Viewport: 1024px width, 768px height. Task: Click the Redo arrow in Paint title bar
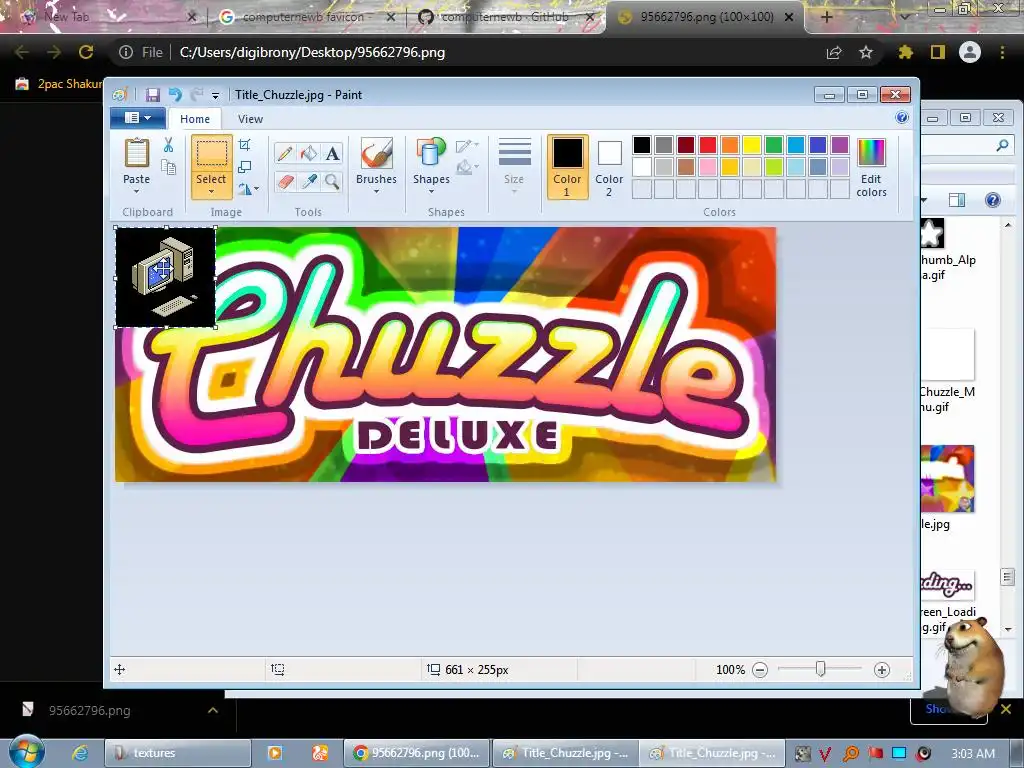tap(196, 95)
